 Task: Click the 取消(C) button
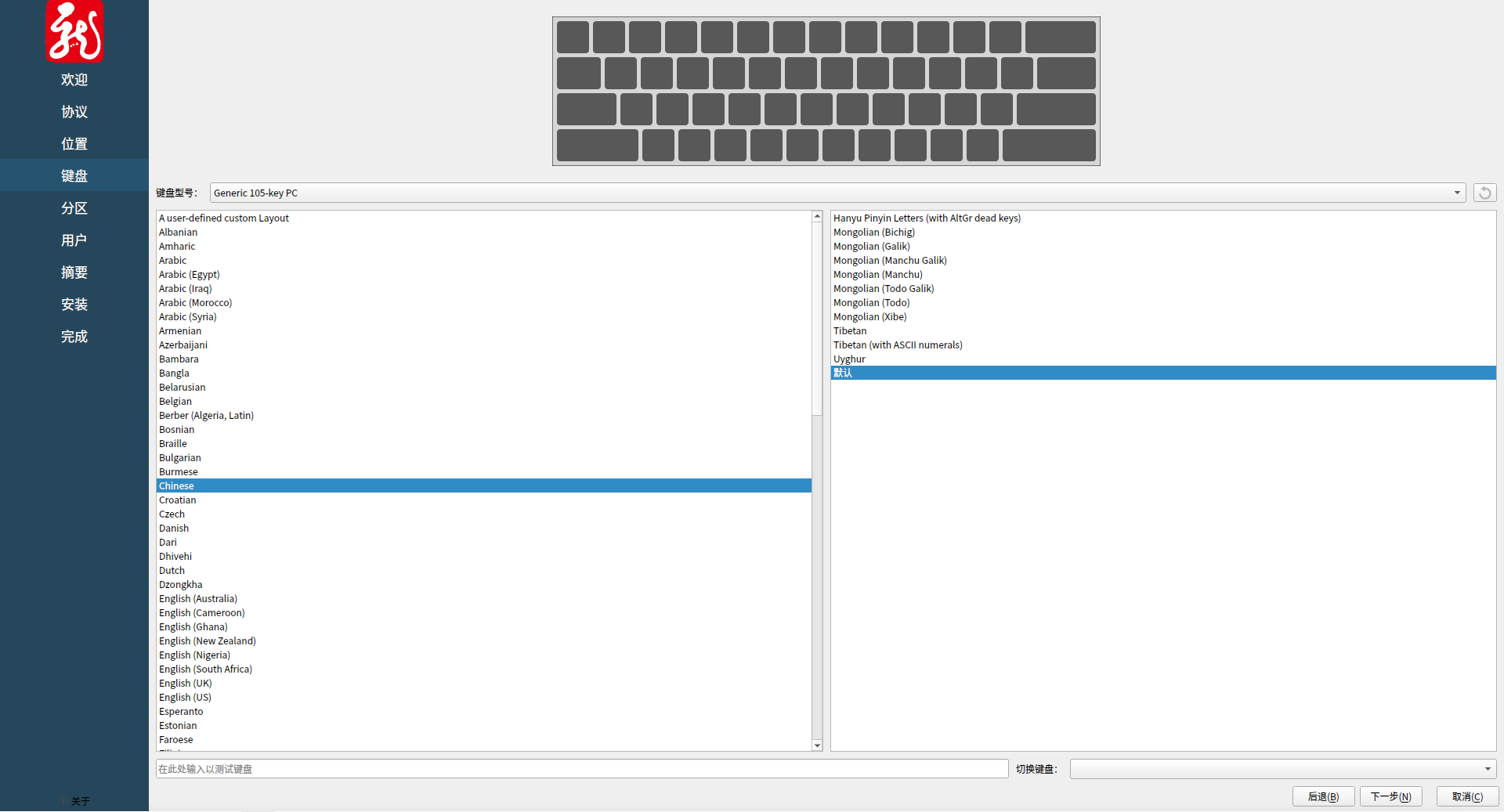tap(1466, 796)
